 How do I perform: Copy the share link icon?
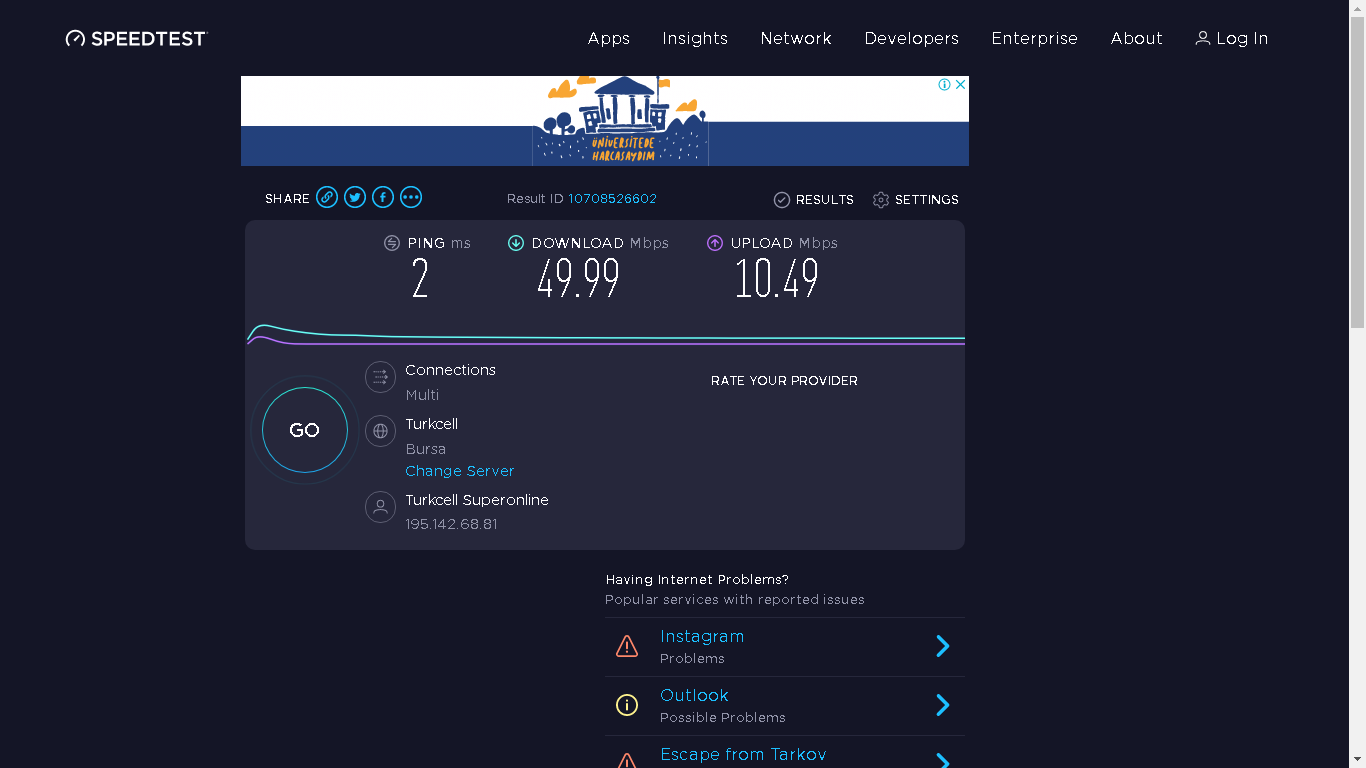click(327, 197)
